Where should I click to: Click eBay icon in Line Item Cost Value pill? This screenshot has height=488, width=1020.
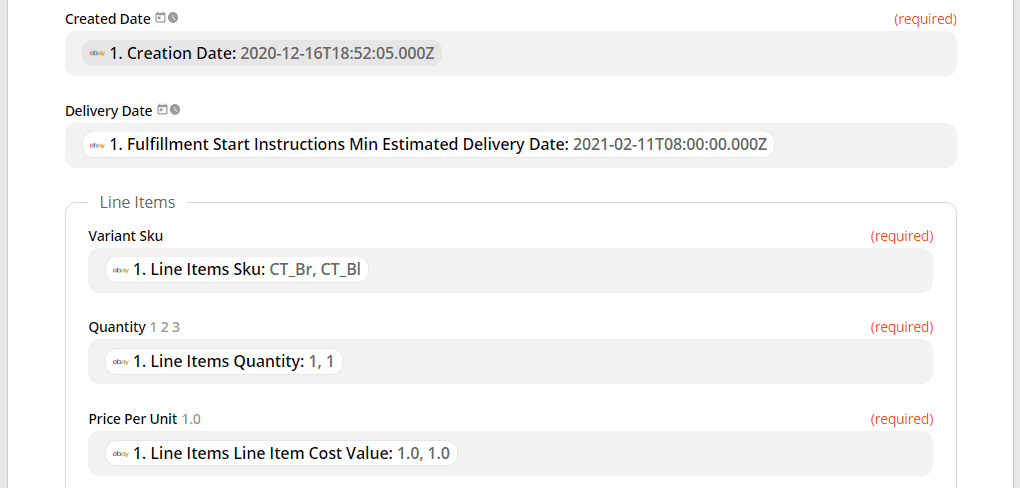point(121,454)
